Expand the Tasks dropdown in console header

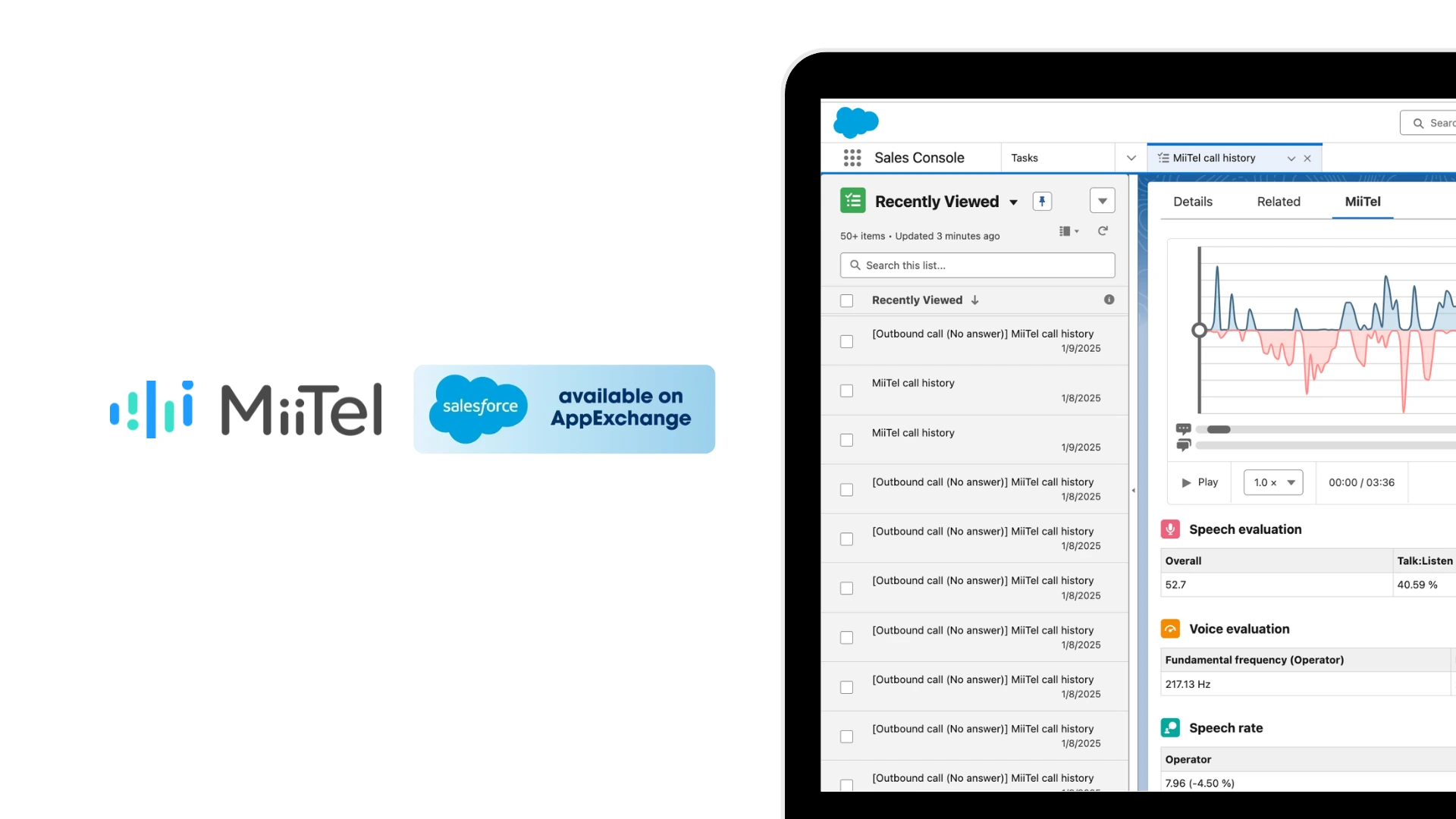click(x=1130, y=157)
